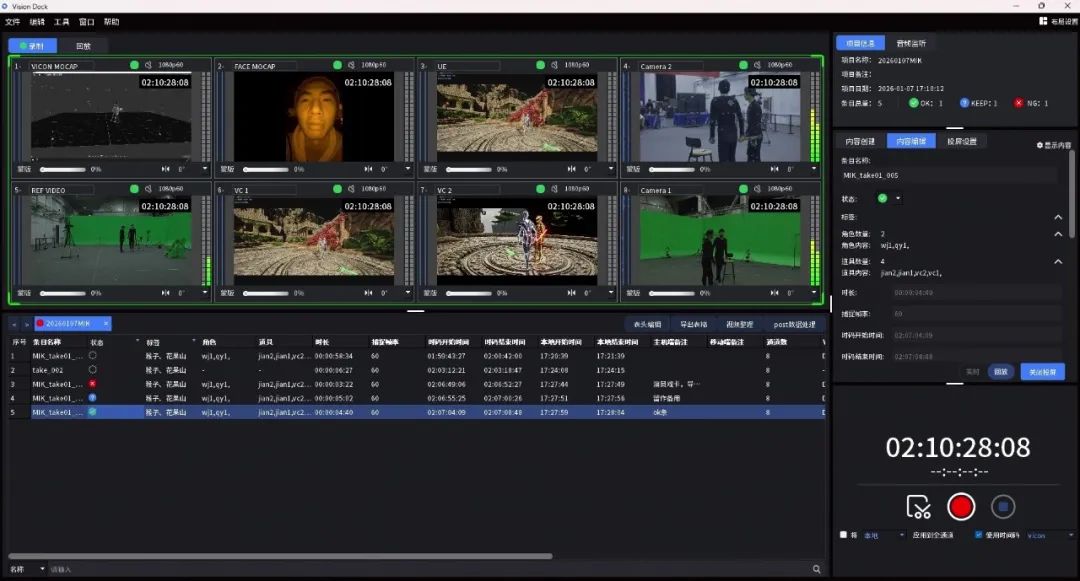The width and height of the screenshot is (1080, 581).
Task: Open the status dropdown beside the green check
Action: click(897, 198)
